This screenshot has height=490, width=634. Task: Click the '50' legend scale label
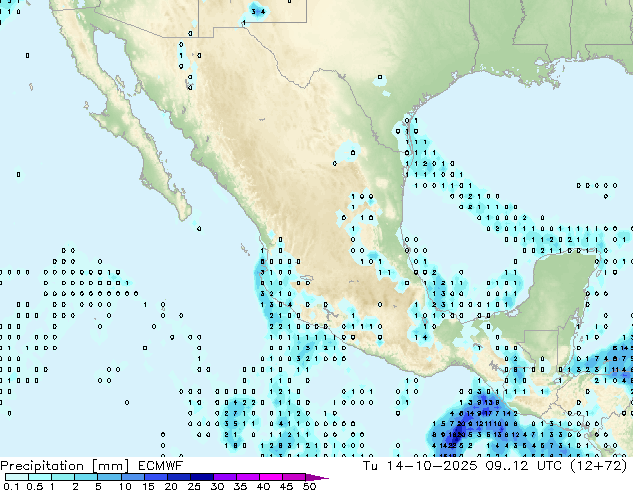(310, 486)
